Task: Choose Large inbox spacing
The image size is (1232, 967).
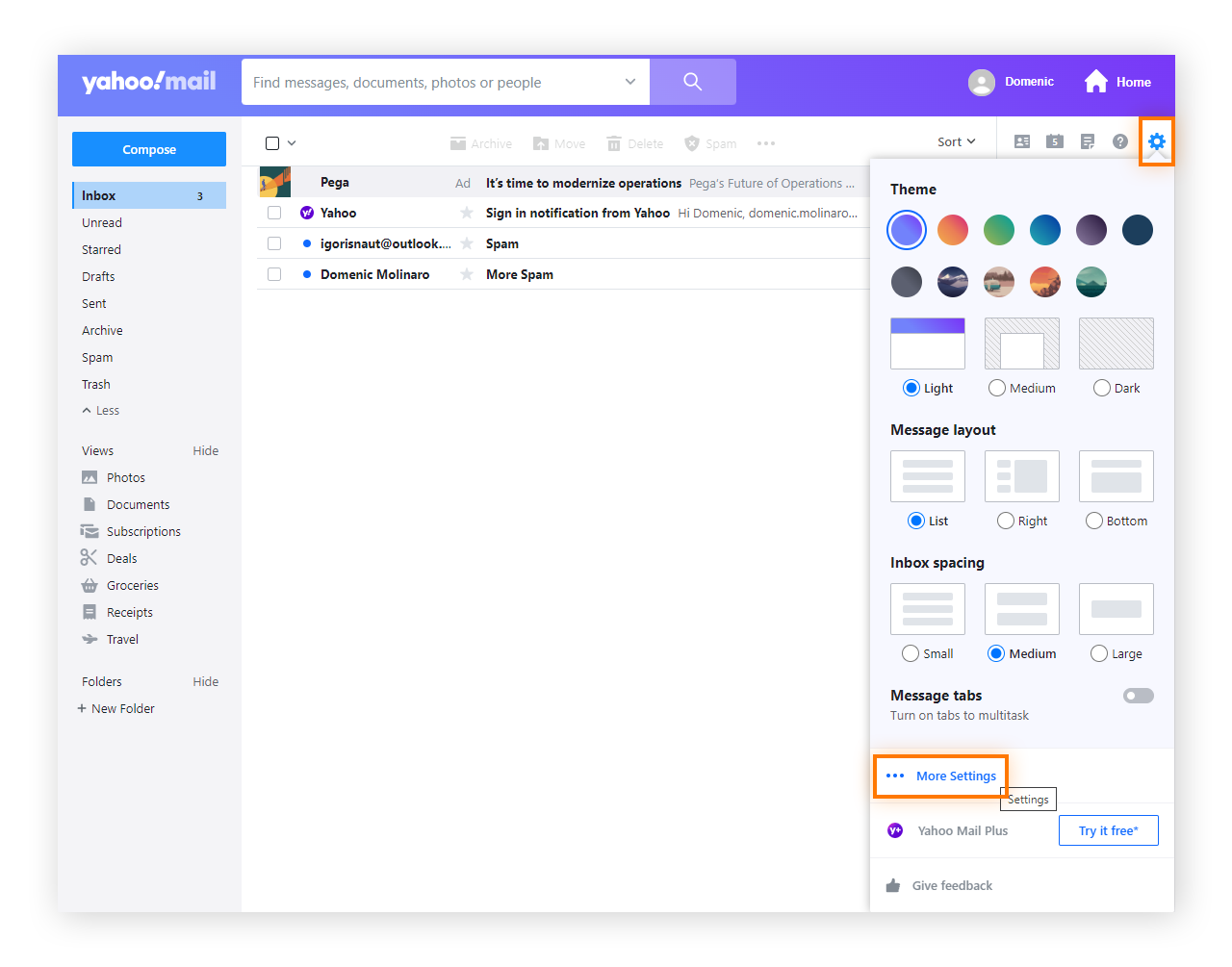Action: (x=1099, y=653)
